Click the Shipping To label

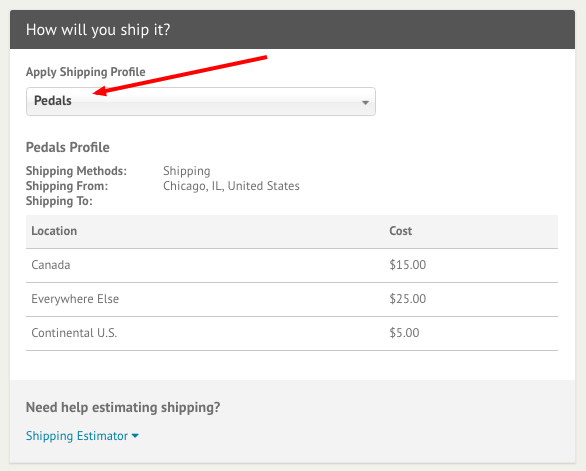[59, 201]
